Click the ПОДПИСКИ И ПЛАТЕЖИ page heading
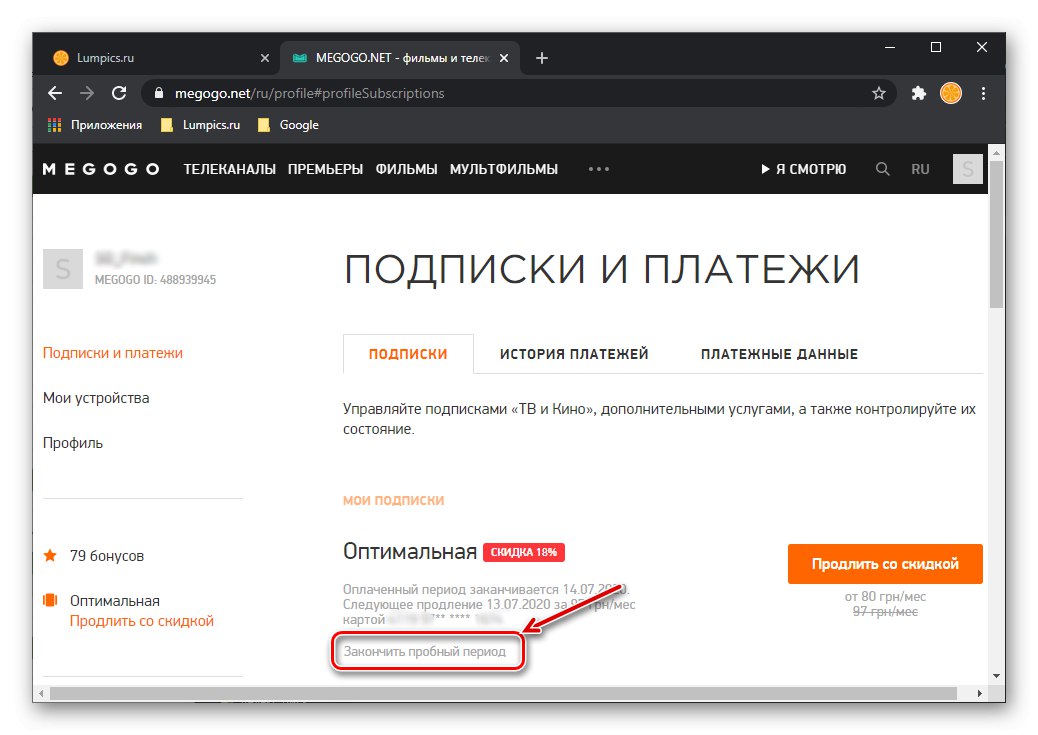The height and width of the screenshot is (735, 1038). coord(601,270)
